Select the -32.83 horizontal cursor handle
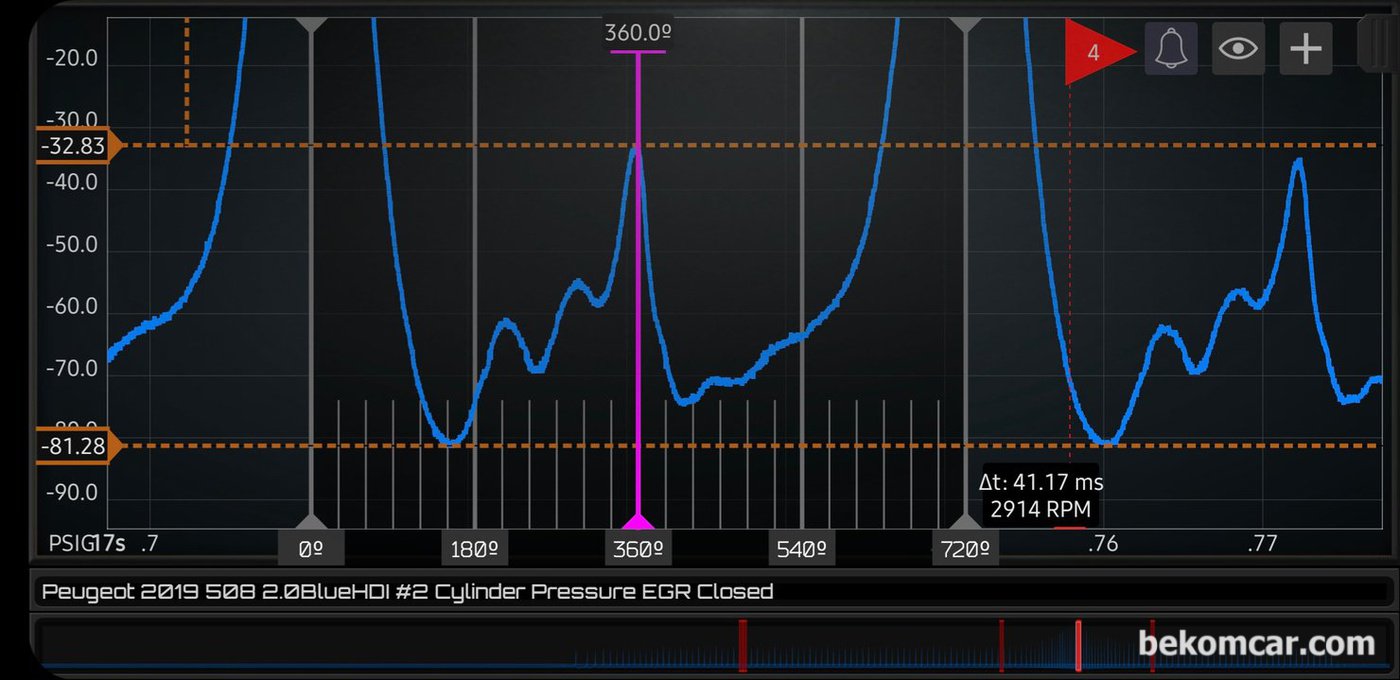Viewport: 1400px width, 680px height. pyautogui.click(x=78, y=146)
